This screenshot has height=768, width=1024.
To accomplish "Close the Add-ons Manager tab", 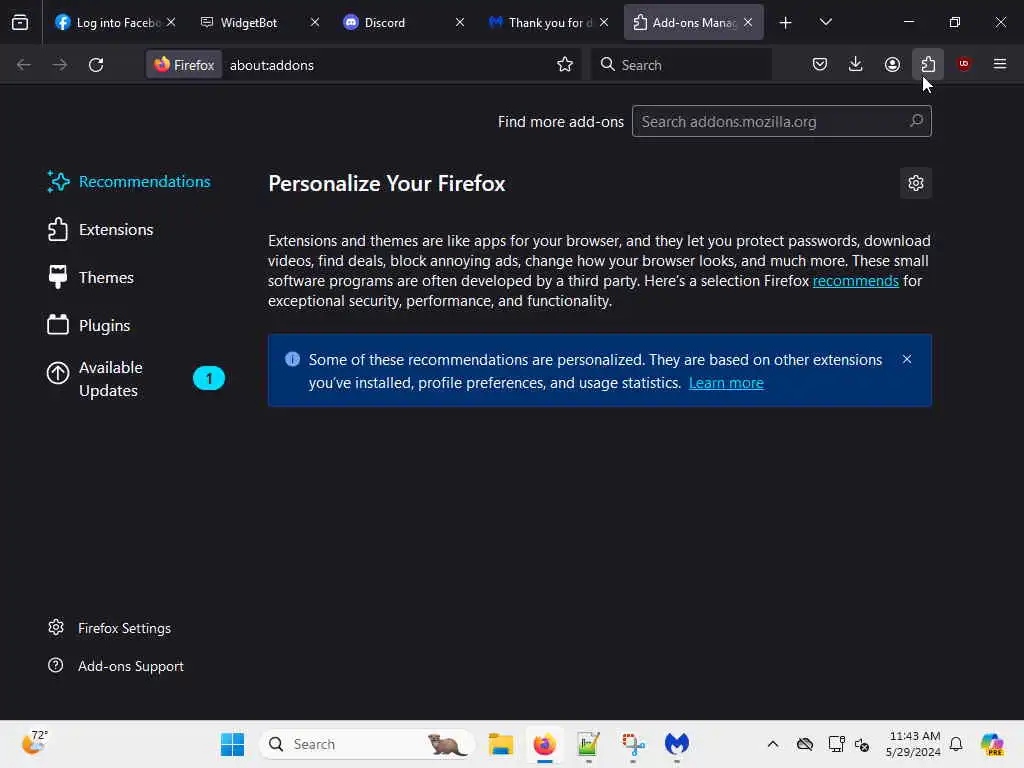I will [x=748, y=22].
